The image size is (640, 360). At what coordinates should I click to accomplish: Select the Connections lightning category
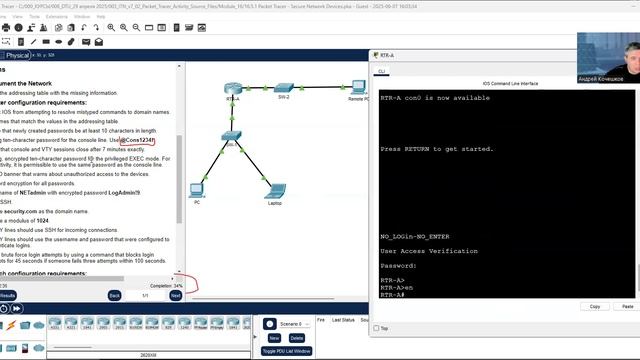[11, 325]
